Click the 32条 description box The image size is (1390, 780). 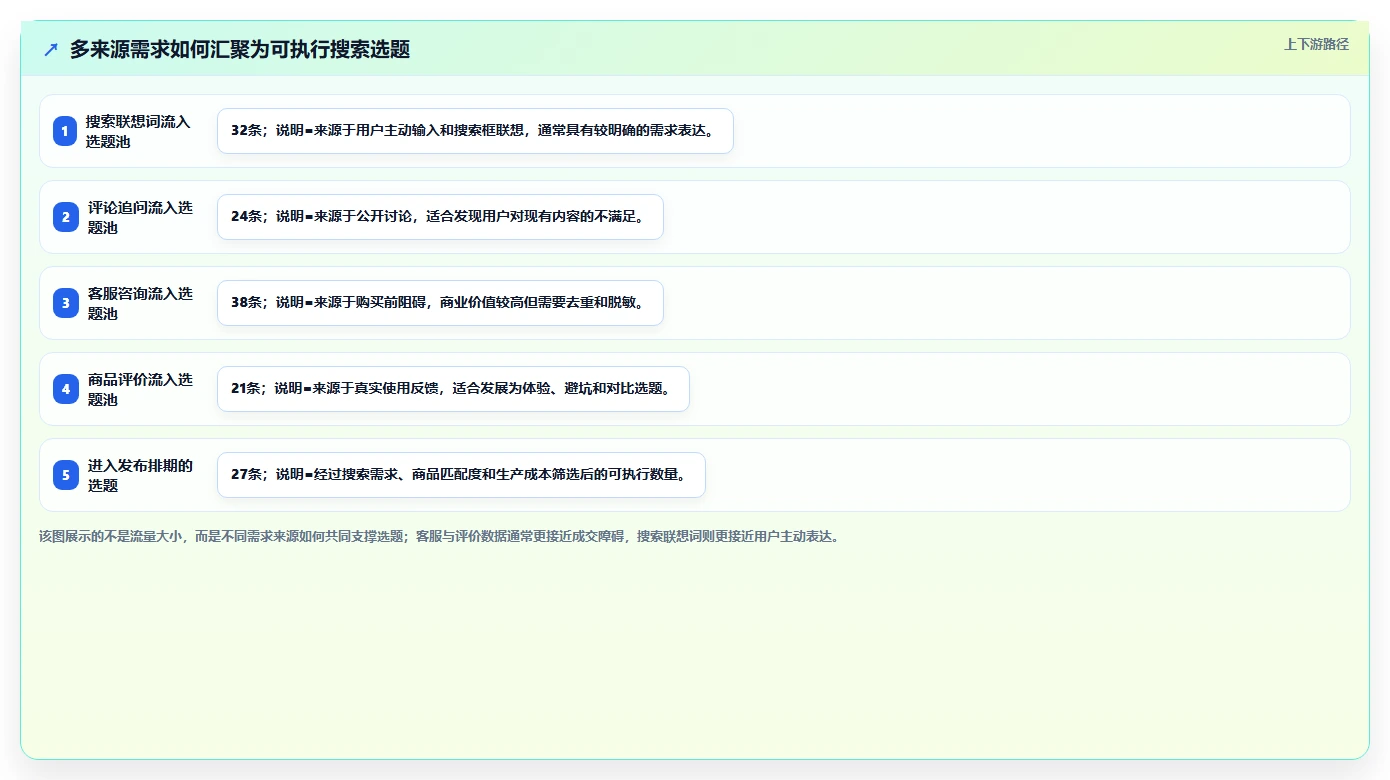(x=475, y=131)
